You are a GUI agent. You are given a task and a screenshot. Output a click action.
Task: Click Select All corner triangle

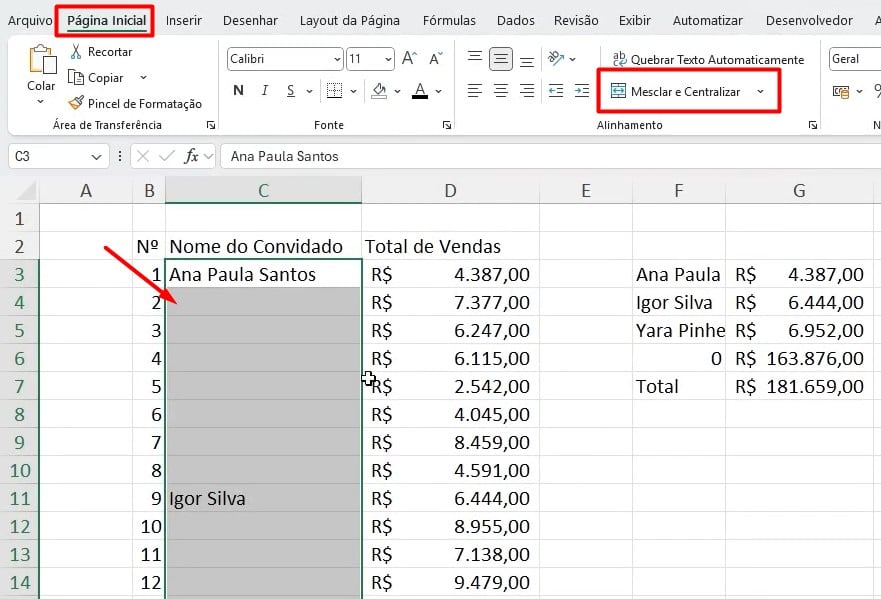[26, 190]
